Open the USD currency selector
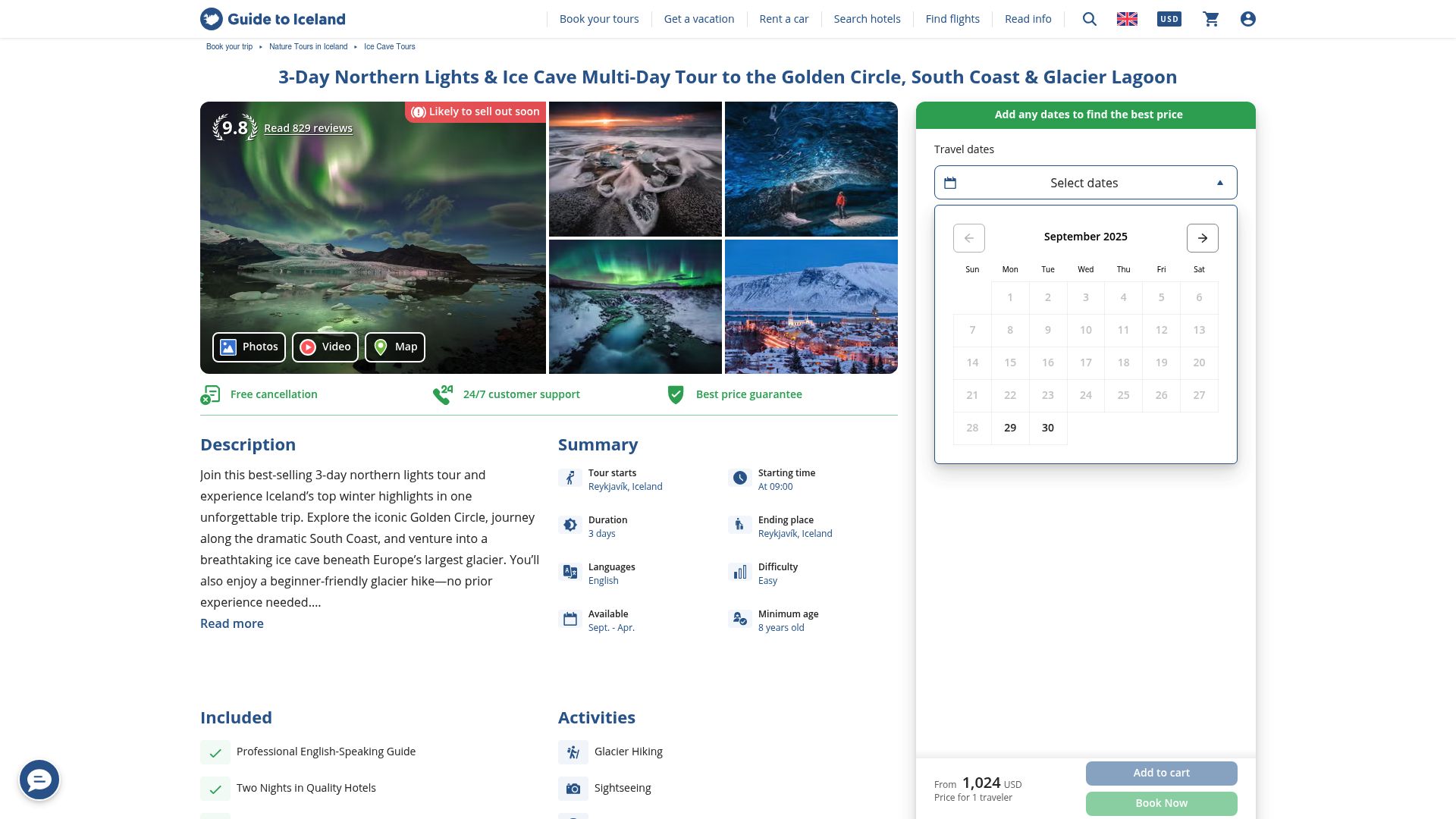The width and height of the screenshot is (1456, 819). (x=1169, y=19)
